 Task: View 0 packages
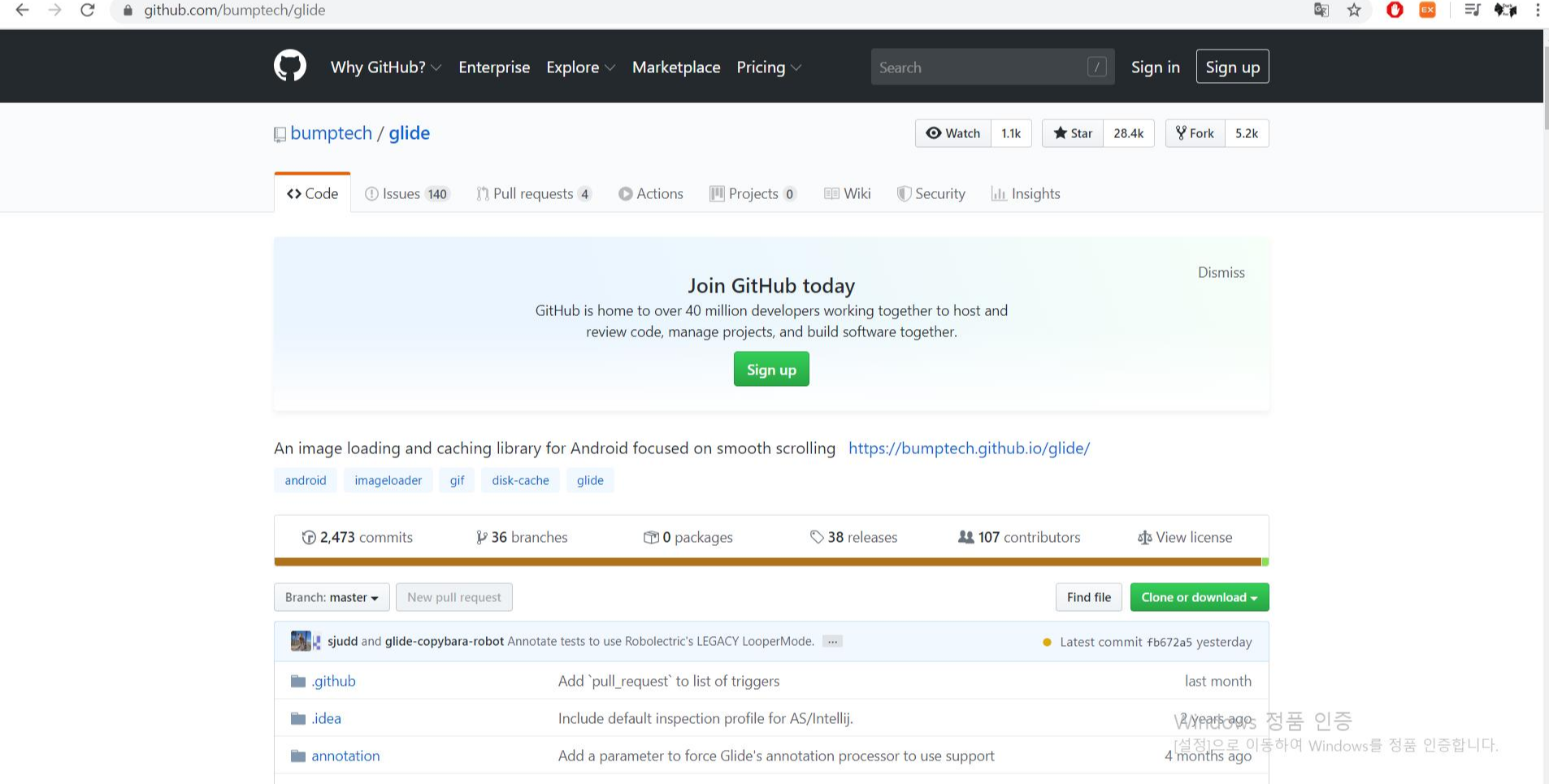(688, 537)
